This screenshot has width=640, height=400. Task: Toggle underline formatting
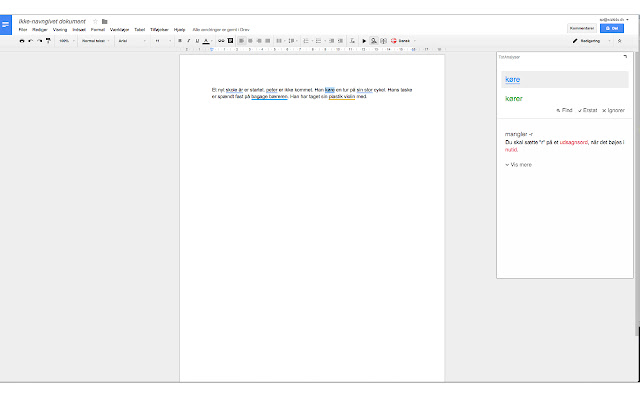pyautogui.click(x=196, y=41)
